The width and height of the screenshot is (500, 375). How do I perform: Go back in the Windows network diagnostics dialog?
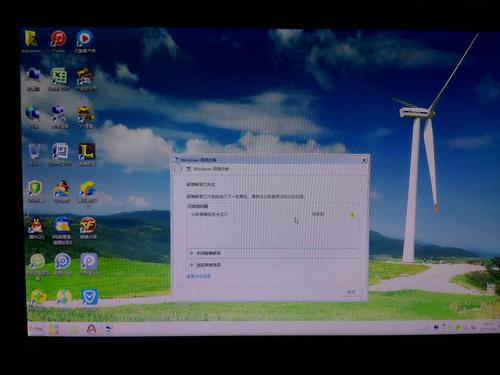pyautogui.click(x=178, y=169)
